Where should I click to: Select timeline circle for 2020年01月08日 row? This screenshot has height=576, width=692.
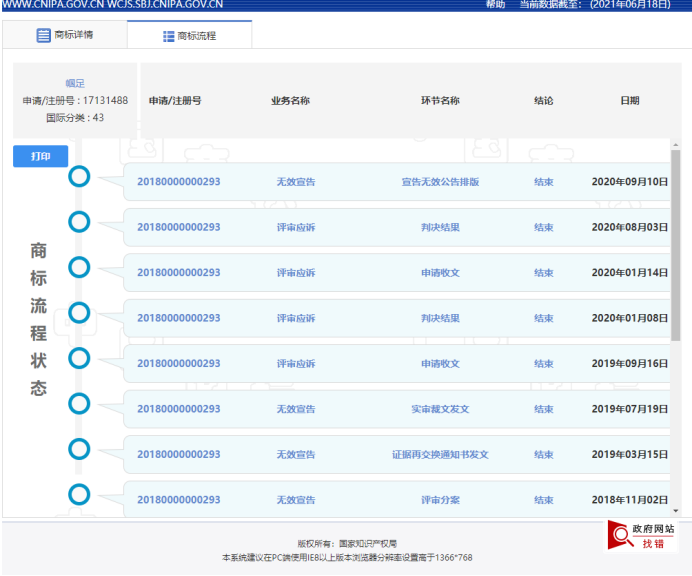(x=79, y=313)
